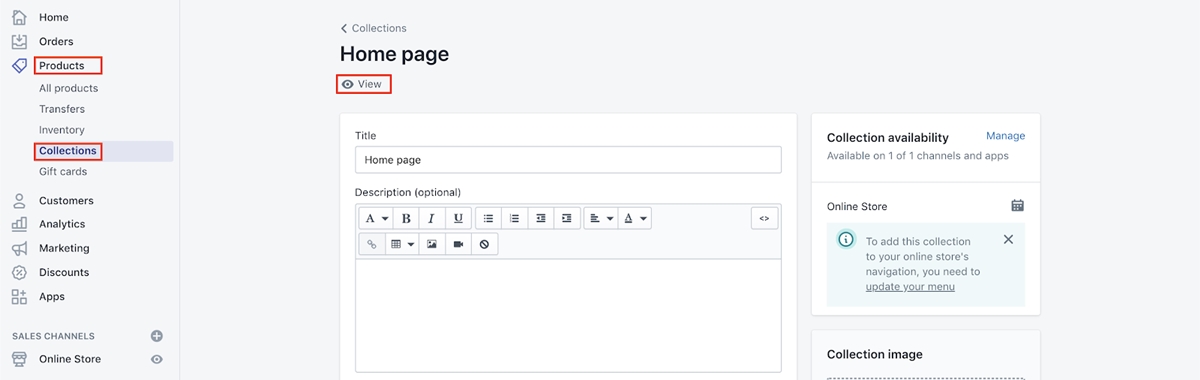1200x380 pixels.
Task: Preview Online Store via sidebar eye icon
Action: click(156, 359)
